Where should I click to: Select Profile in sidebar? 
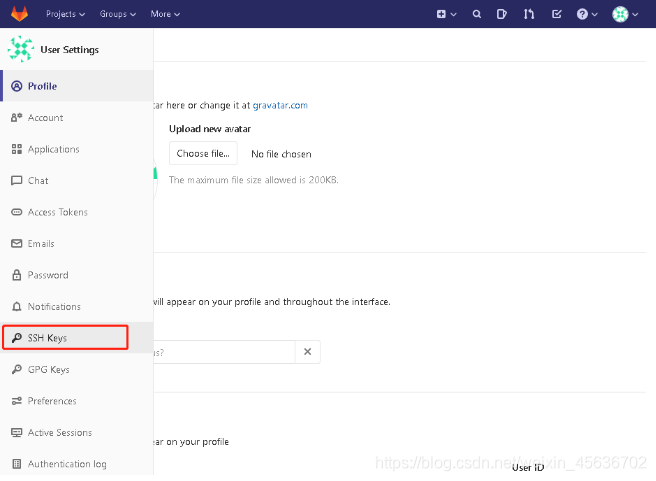click(77, 86)
